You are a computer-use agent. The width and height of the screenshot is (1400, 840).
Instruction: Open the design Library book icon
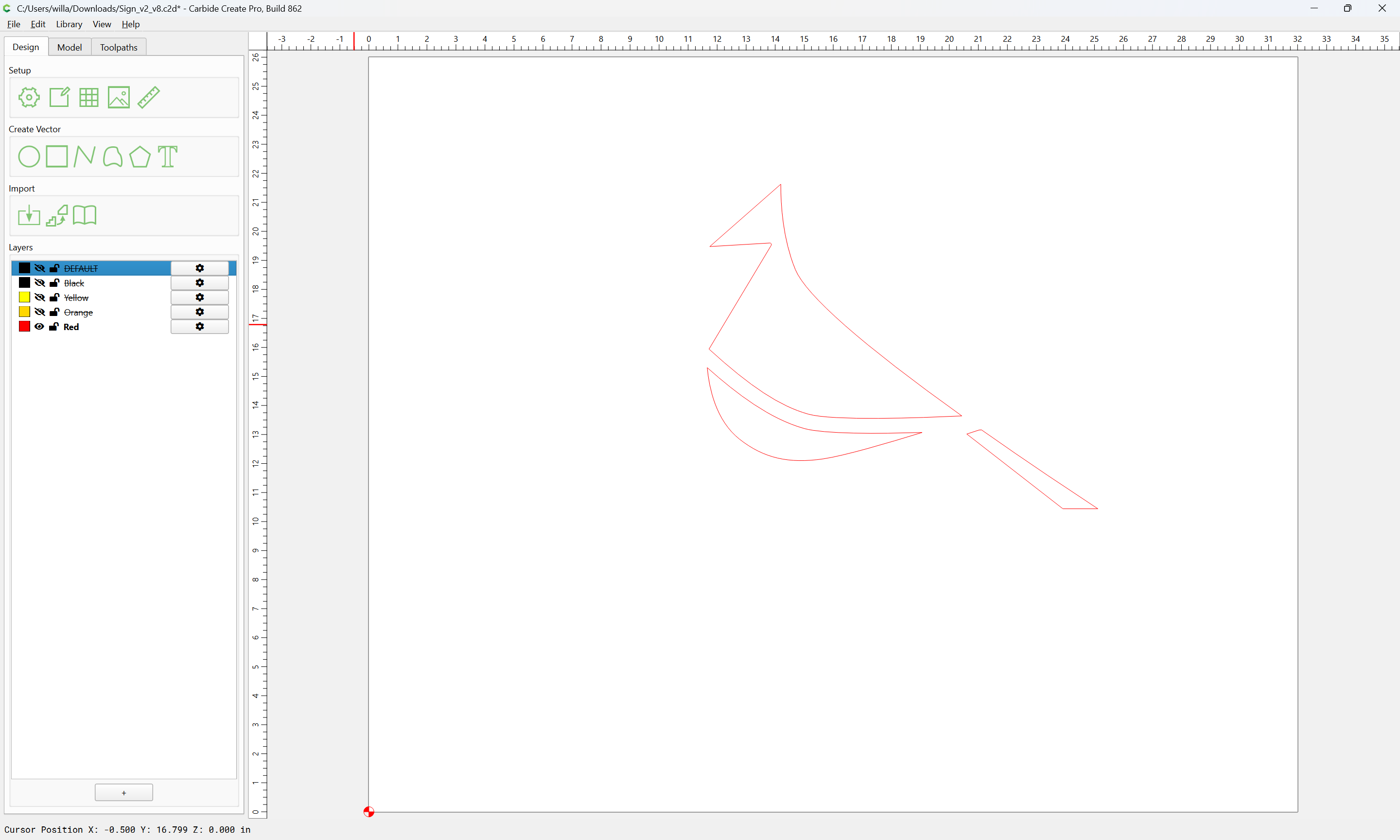pyautogui.click(x=85, y=216)
